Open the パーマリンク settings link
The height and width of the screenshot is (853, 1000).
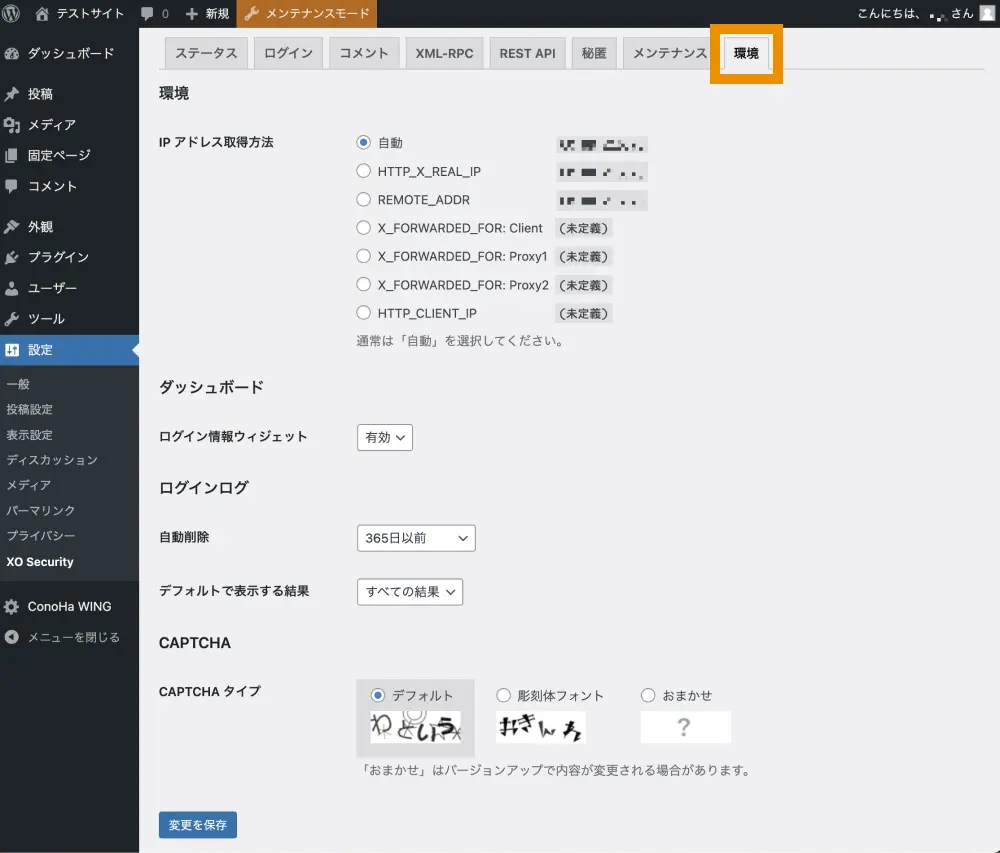tap(41, 511)
